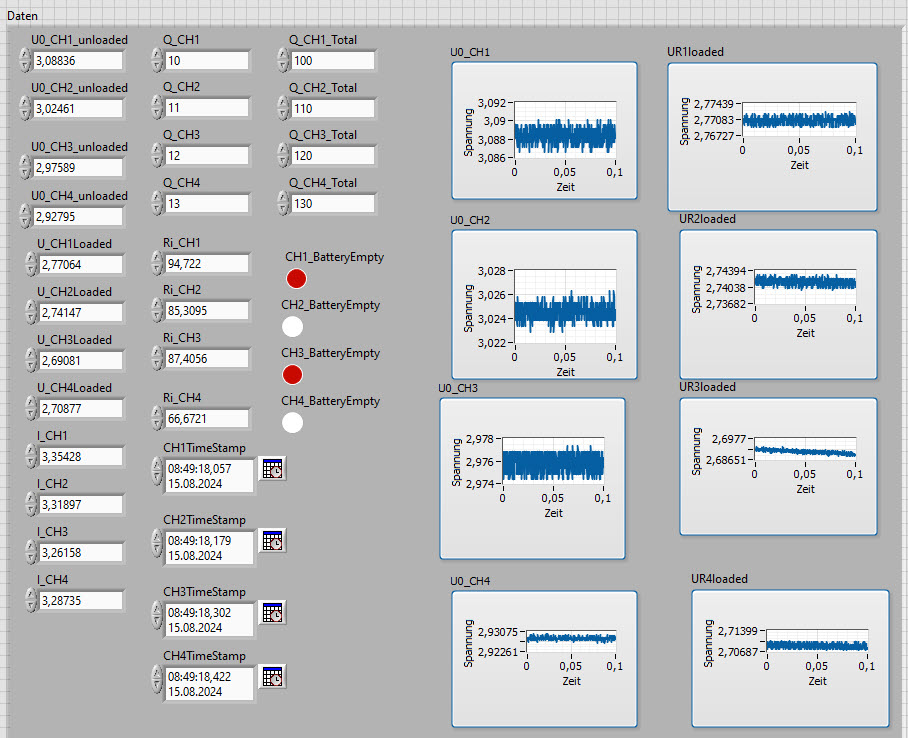Click the 2,93075 Y-axis value on U0_CH4
Screen dimensions: 908x738
(x=498, y=631)
